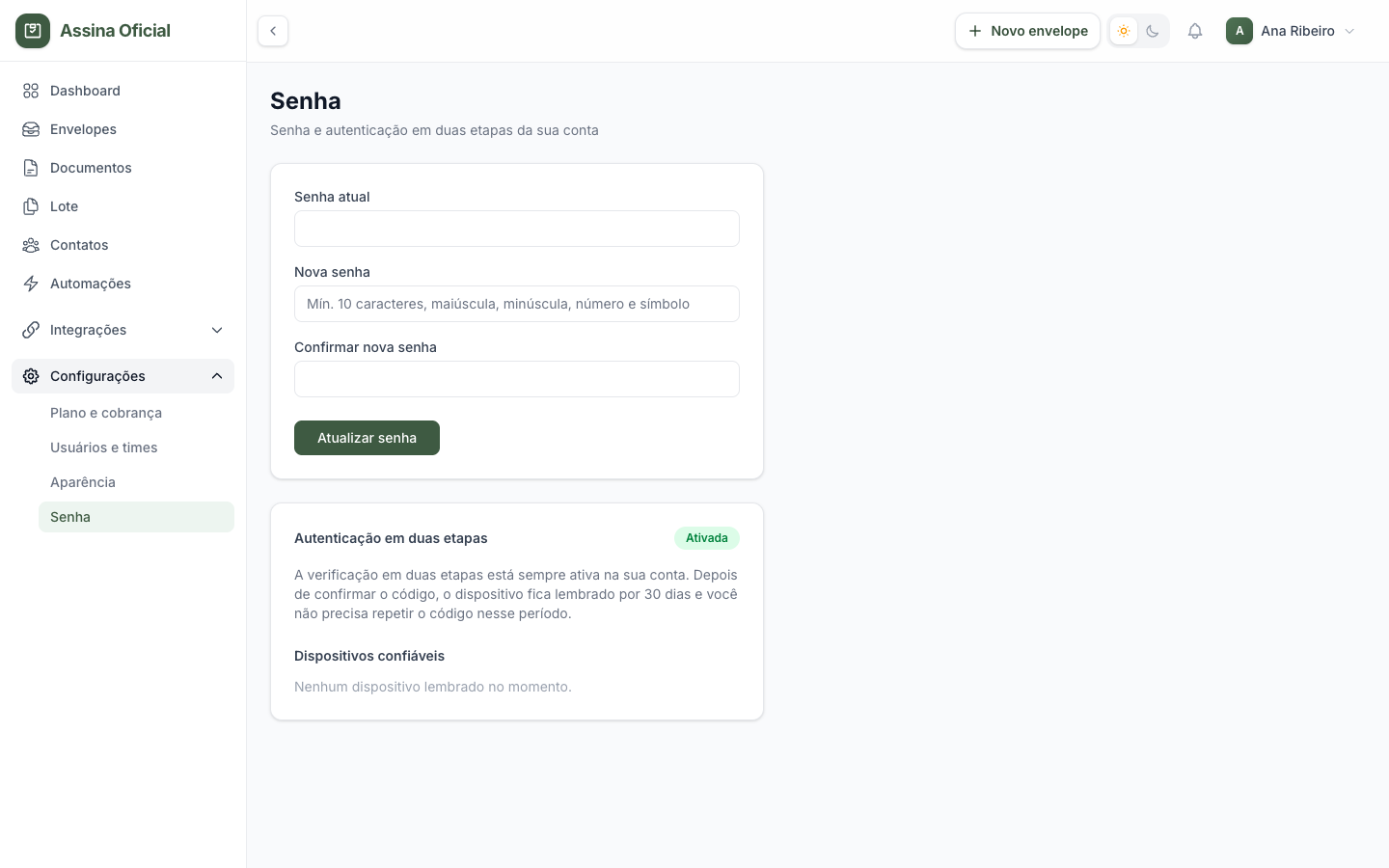Image resolution: width=1389 pixels, height=868 pixels.
Task: Click the Assina Oficial logo icon
Action: click(x=33, y=31)
